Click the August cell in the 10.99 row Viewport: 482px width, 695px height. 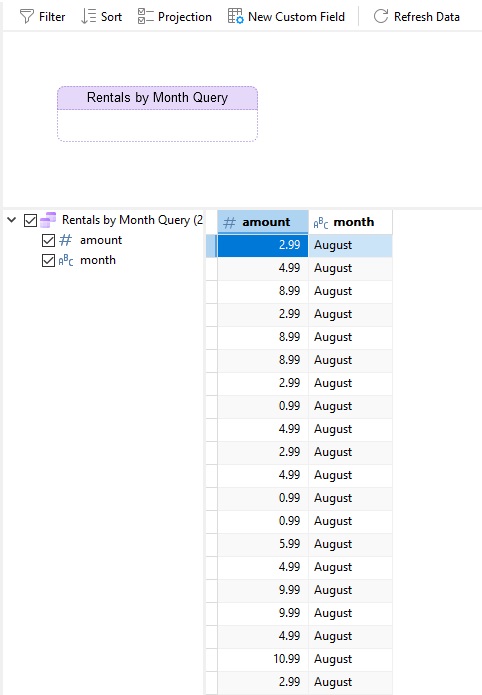pos(350,659)
